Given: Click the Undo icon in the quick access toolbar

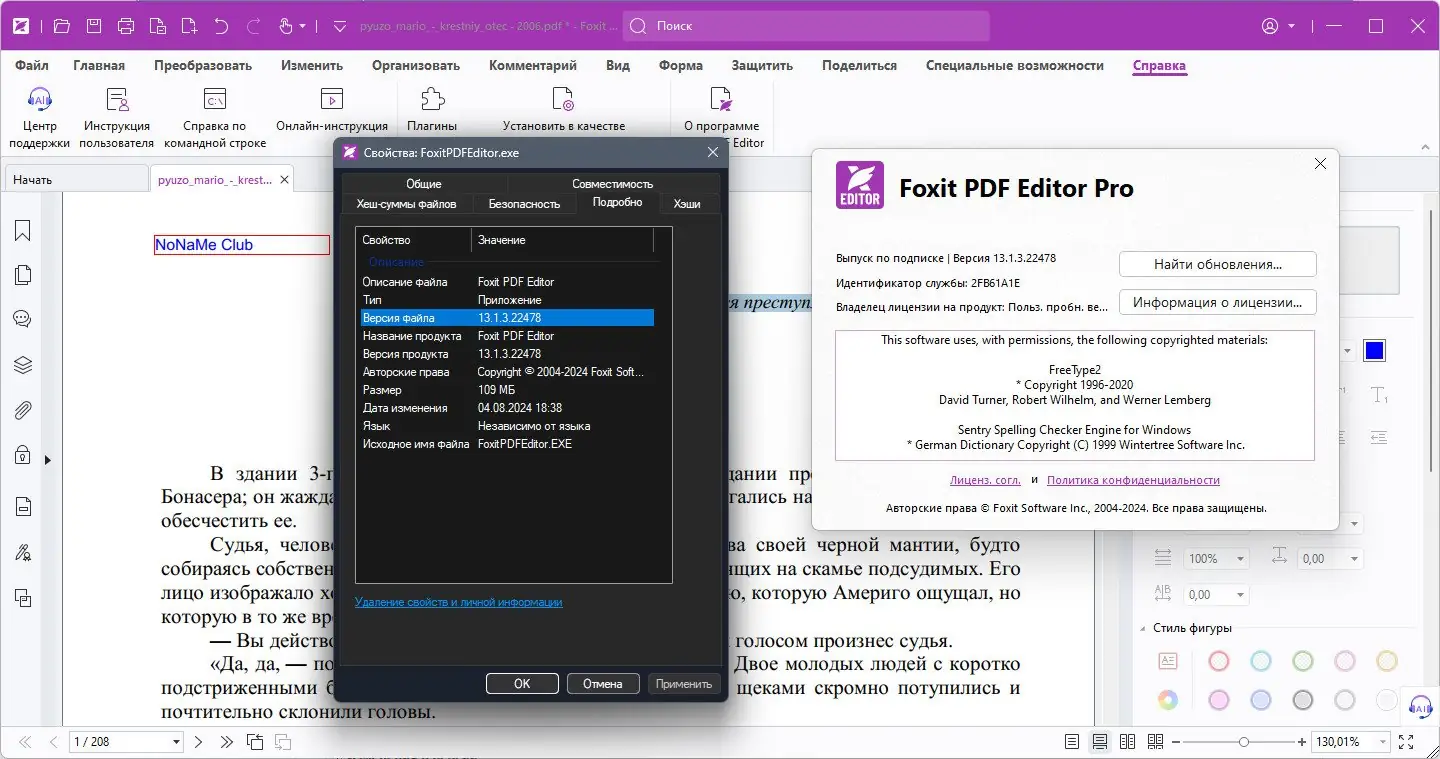Looking at the screenshot, I should point(220,26).
